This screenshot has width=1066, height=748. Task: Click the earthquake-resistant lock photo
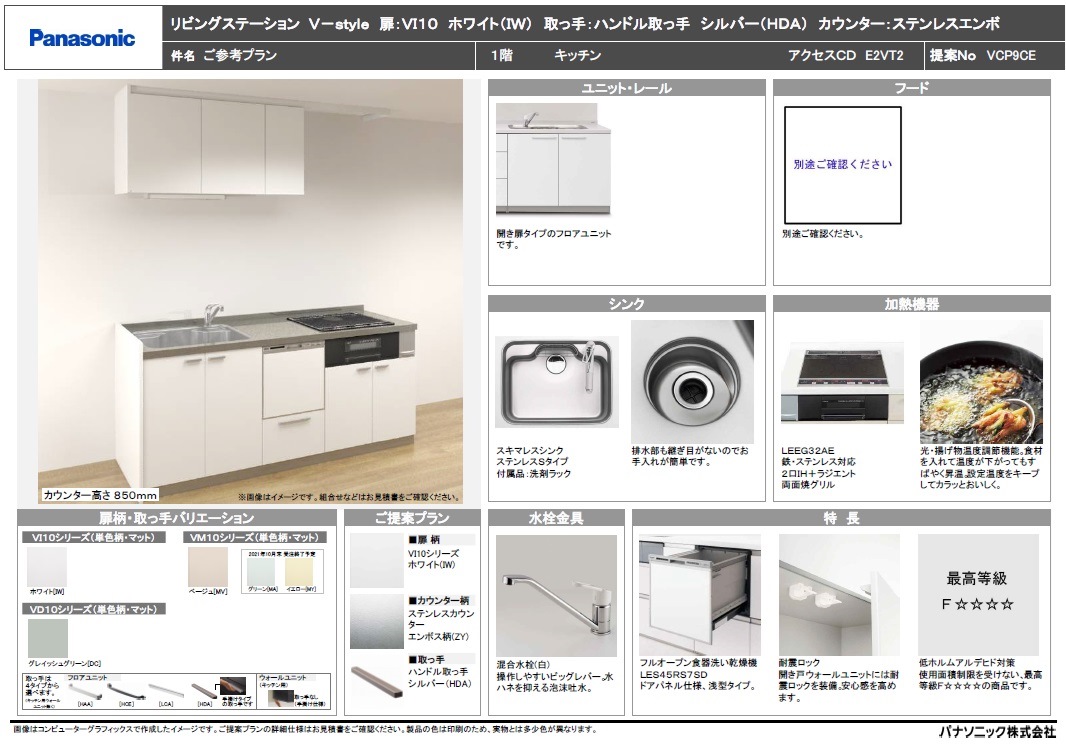click(839, 594)
